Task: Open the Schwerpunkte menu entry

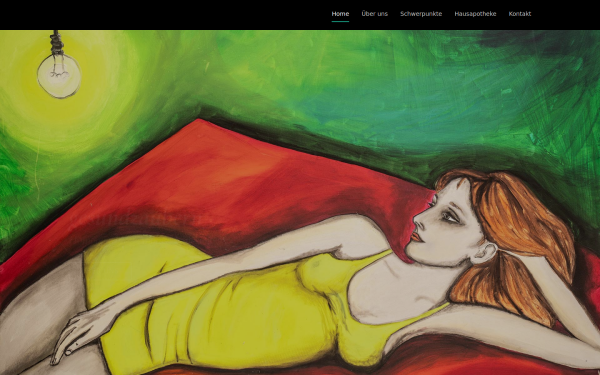Action: point(421,14)
